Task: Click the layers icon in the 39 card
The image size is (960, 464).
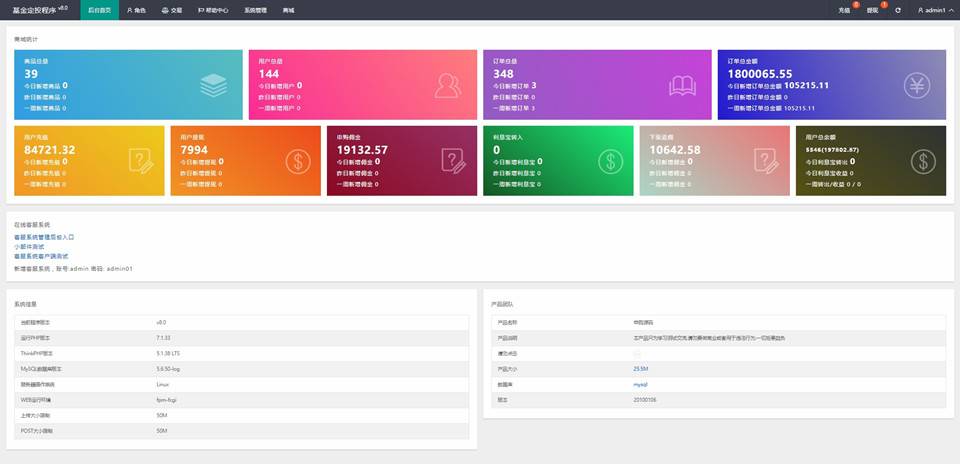Action: 213,87
